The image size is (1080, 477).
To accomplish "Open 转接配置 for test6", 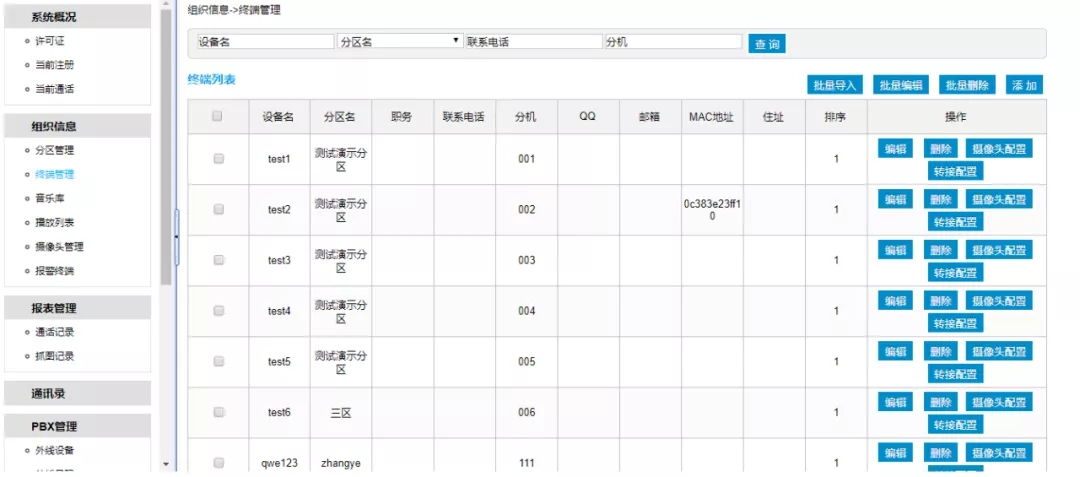I will point(955,424).
